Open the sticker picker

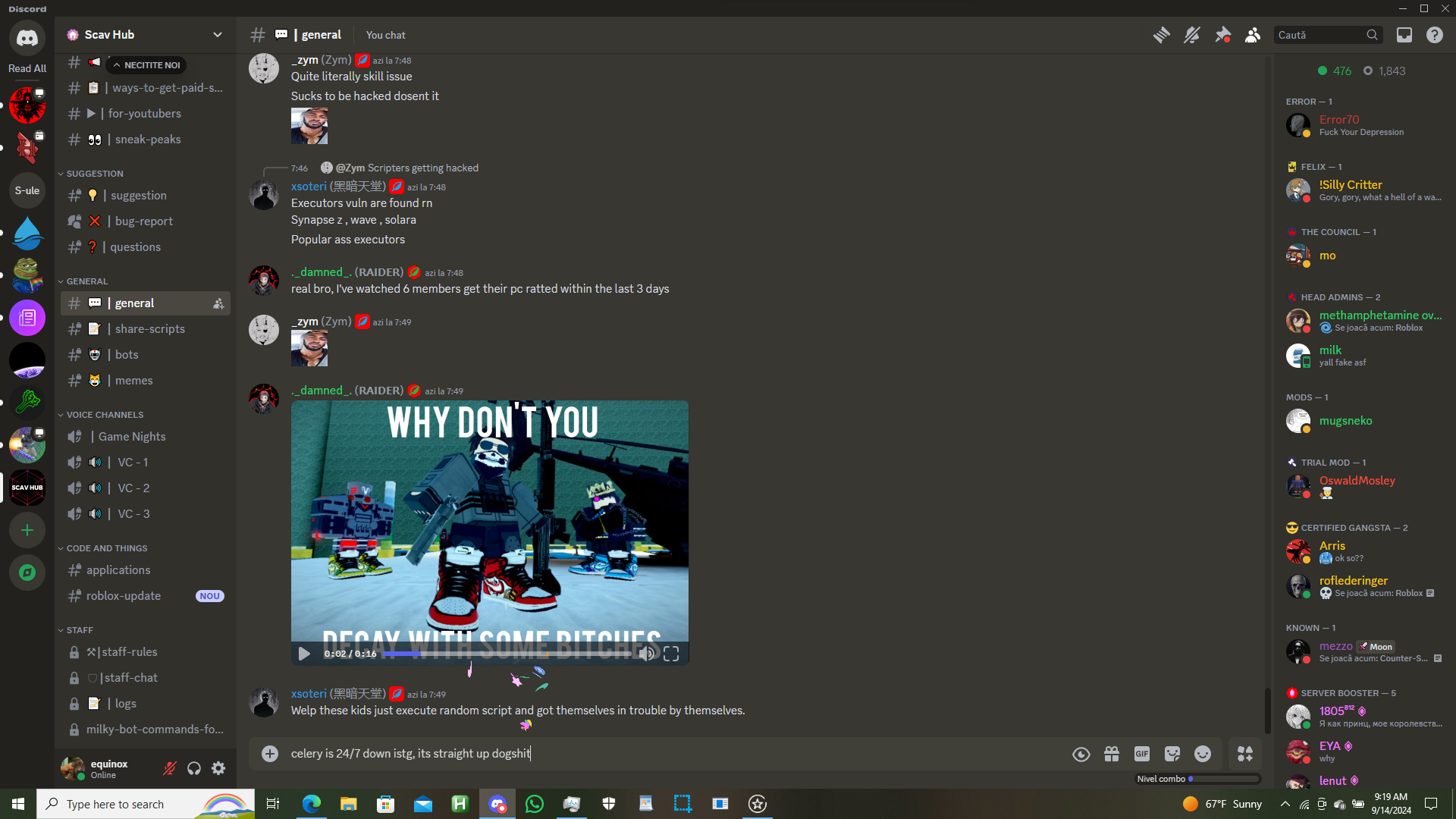[x=1172, y=754]
